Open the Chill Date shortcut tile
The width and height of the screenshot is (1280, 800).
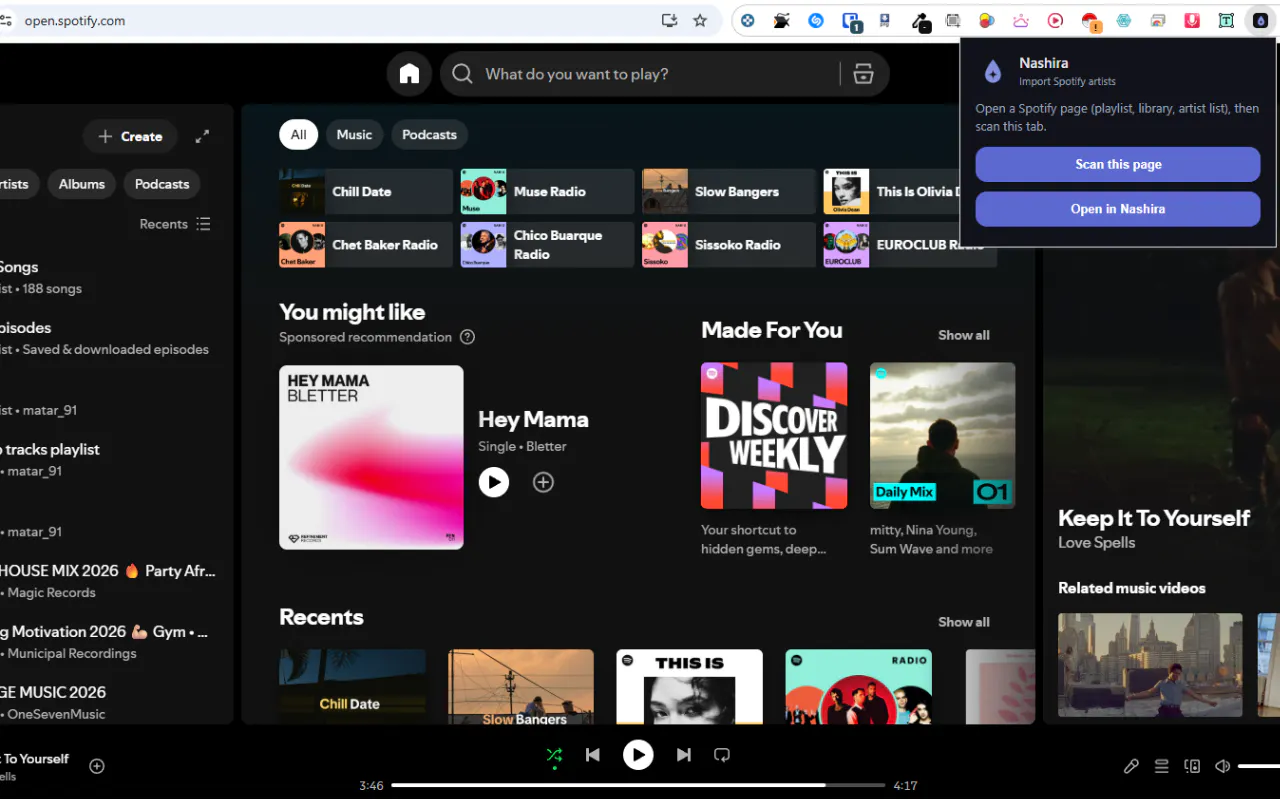(366, 191)
